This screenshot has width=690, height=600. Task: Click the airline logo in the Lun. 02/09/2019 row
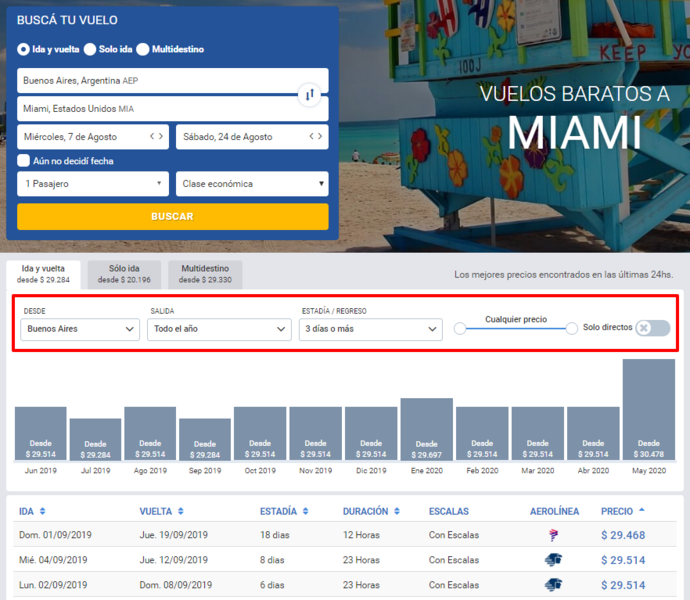pyautogui.click(x=554, y=585)
